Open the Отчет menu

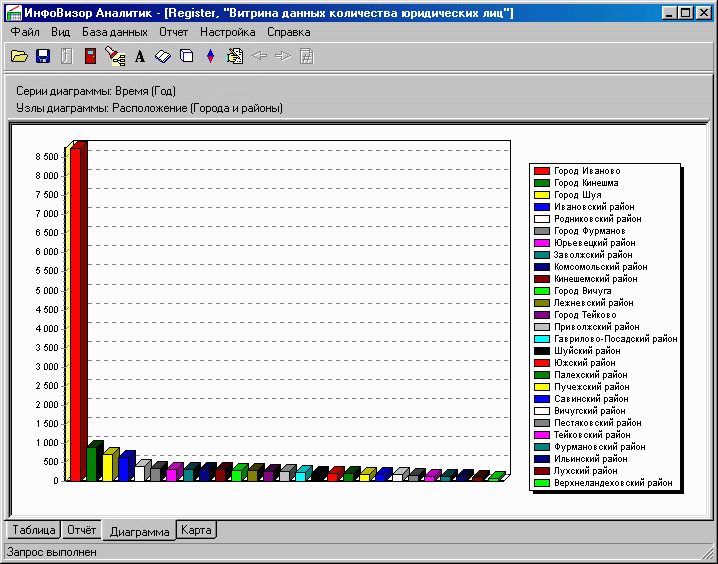[x=174, y=32]
